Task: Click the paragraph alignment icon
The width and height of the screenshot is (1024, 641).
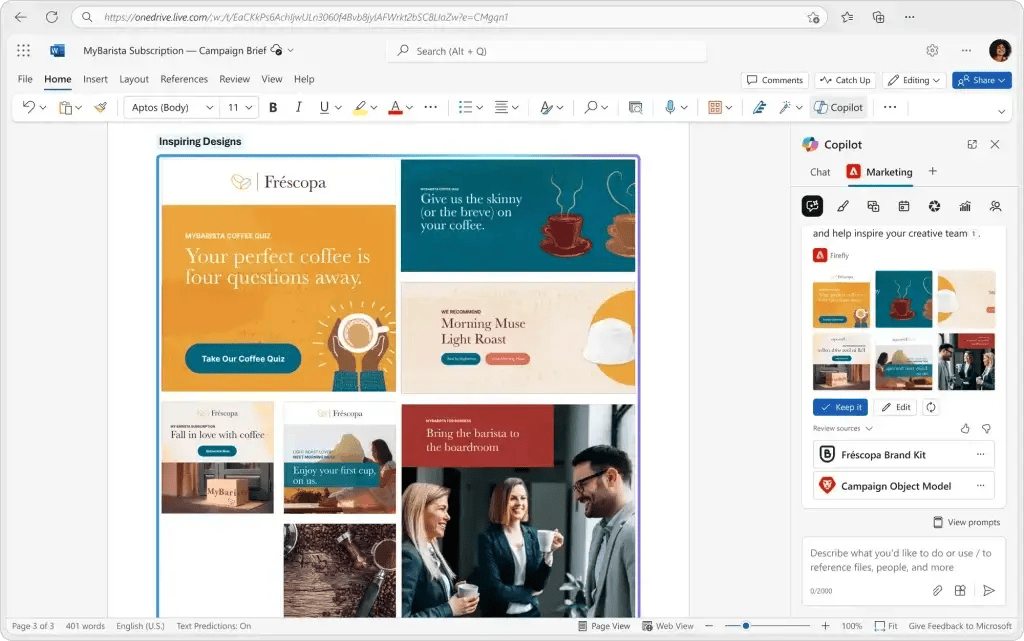Action: pyautogui.click(x=502, y=107)
